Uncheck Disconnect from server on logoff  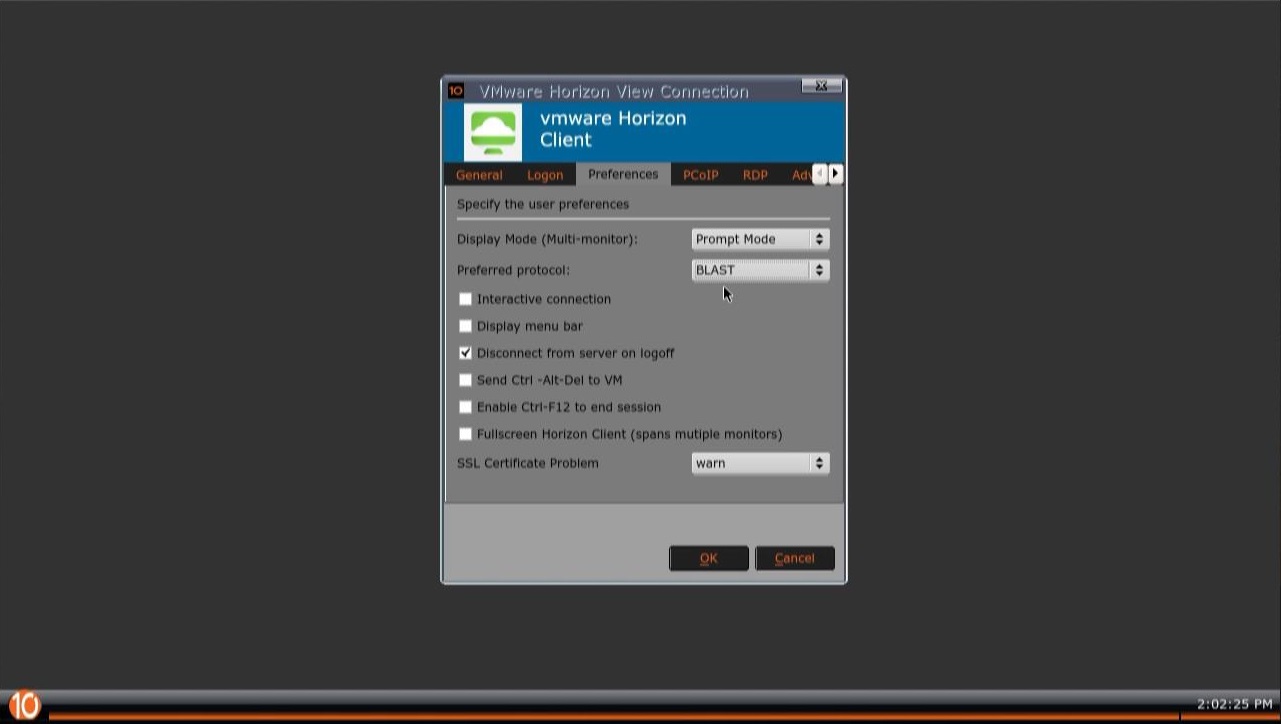point(465,353)
